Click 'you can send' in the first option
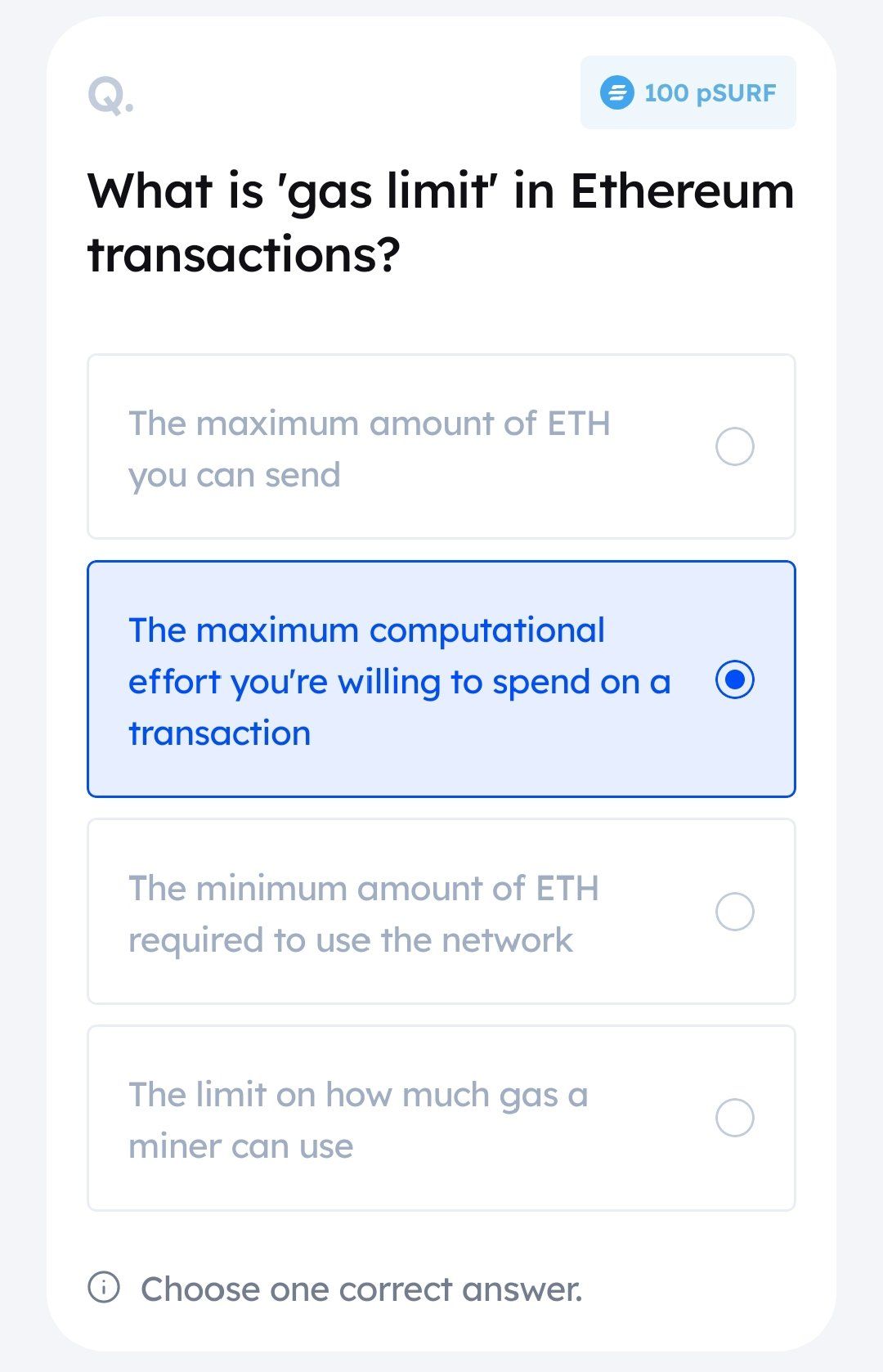The image size is (883, 1372). (235, 476)
